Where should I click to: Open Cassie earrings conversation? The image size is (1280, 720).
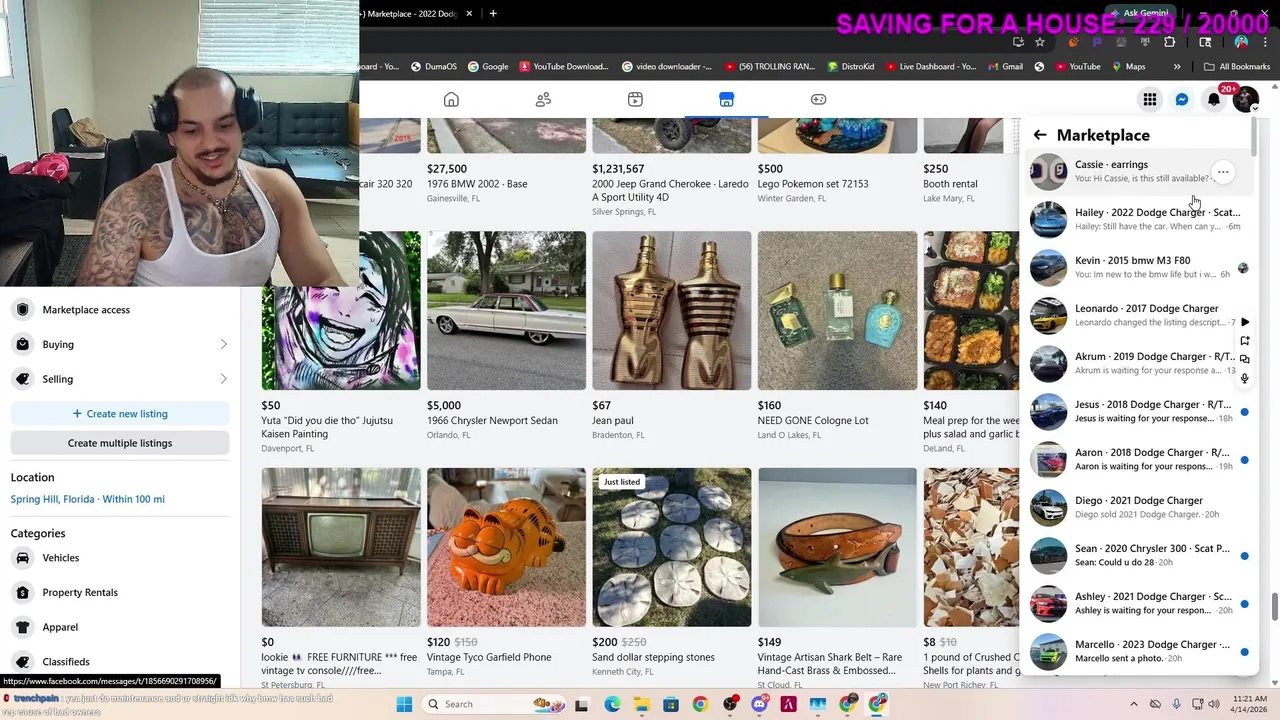click(x=1138, y=171)
